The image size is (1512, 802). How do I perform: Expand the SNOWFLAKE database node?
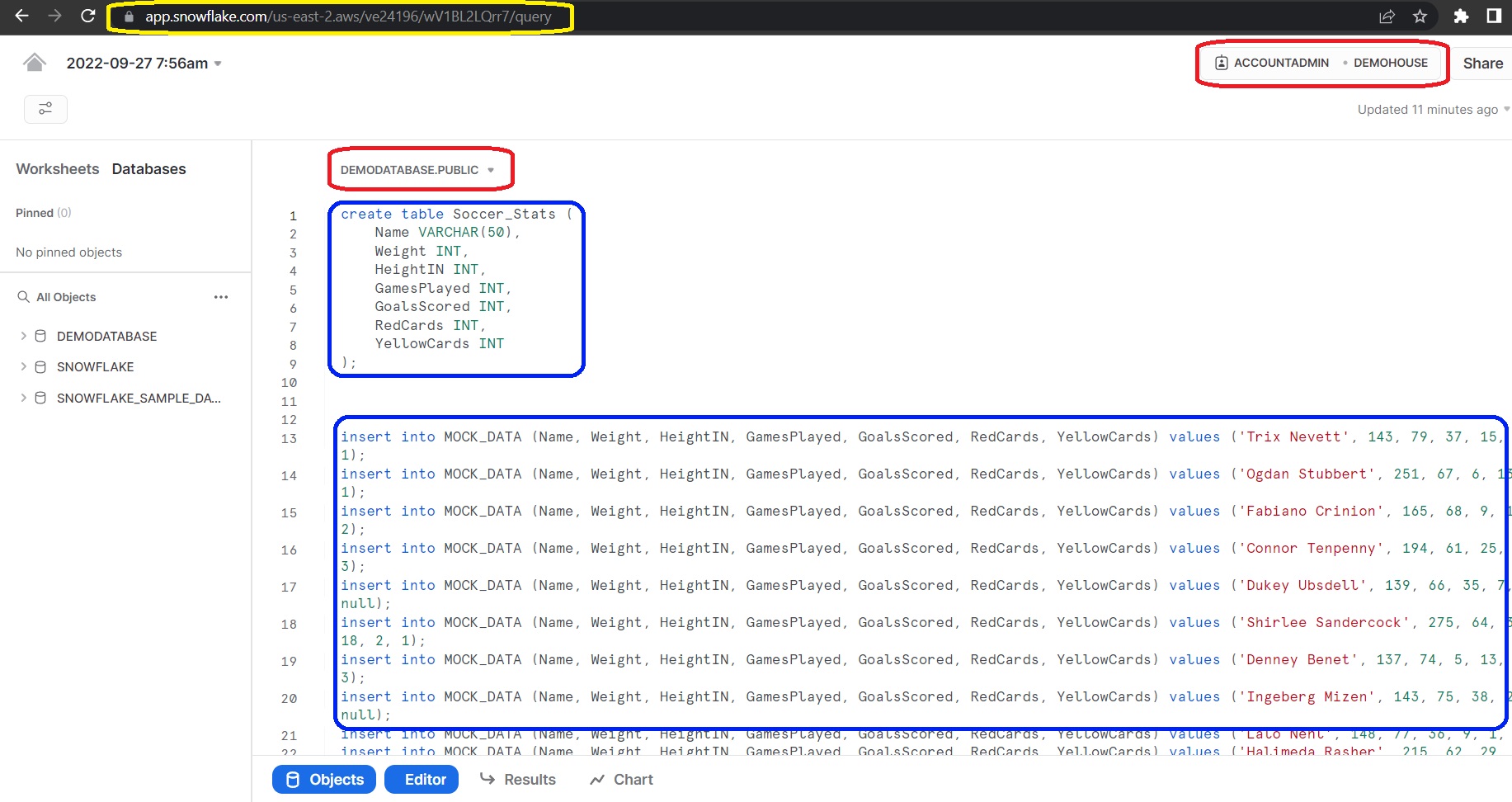[x=23, y=366]
